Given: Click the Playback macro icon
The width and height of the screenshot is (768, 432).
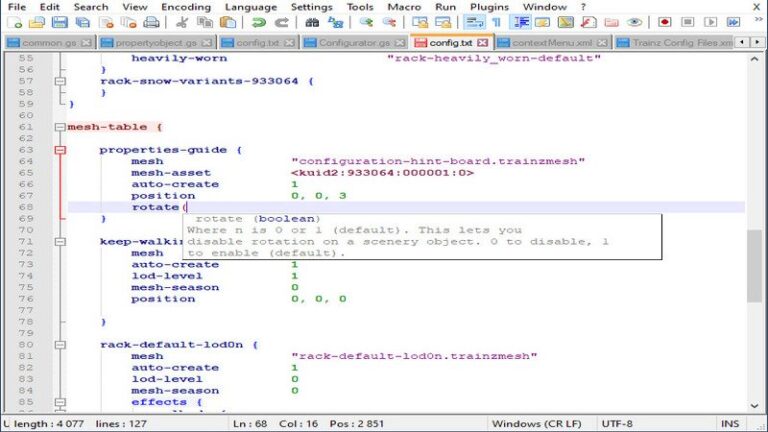Looking at the screenshot, I should click(709, 22).
